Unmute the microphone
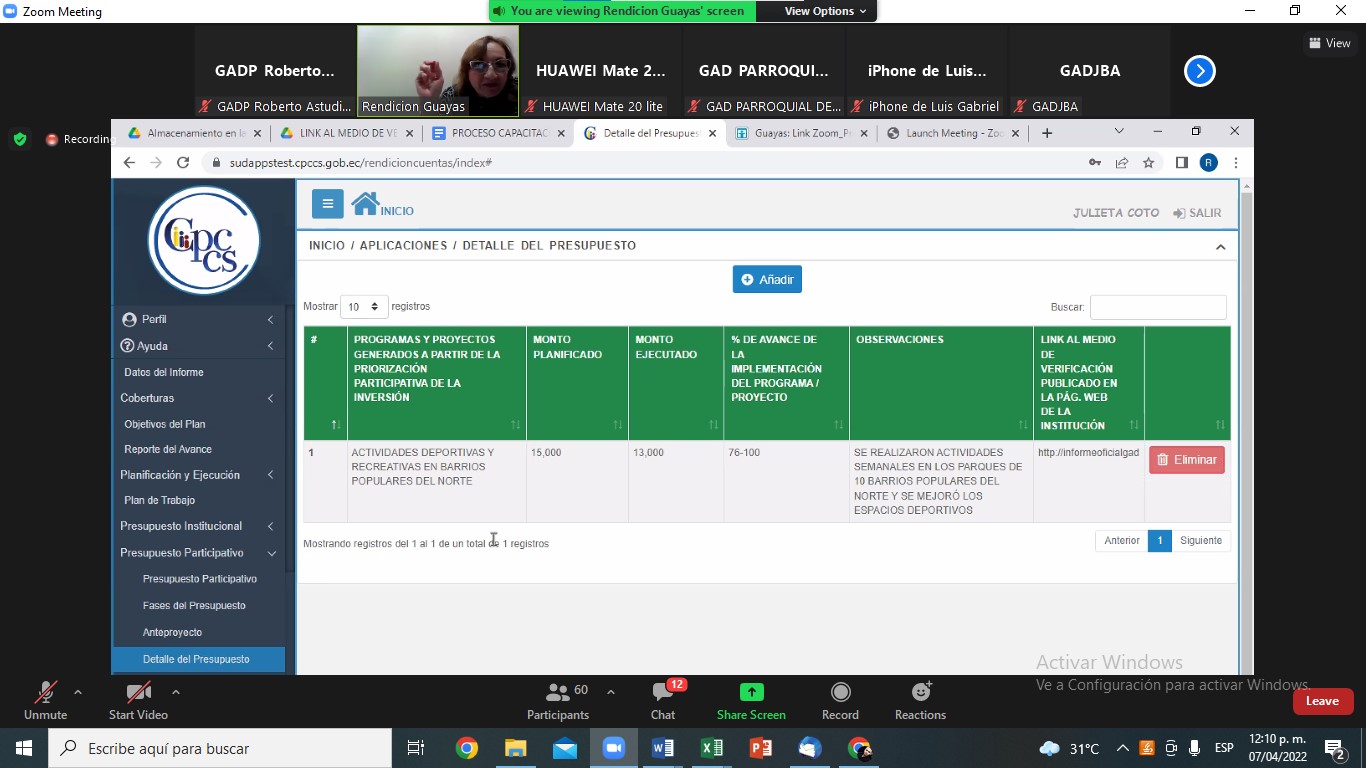The height and width of the screenshot is (768, 1366). coord(45,693)
